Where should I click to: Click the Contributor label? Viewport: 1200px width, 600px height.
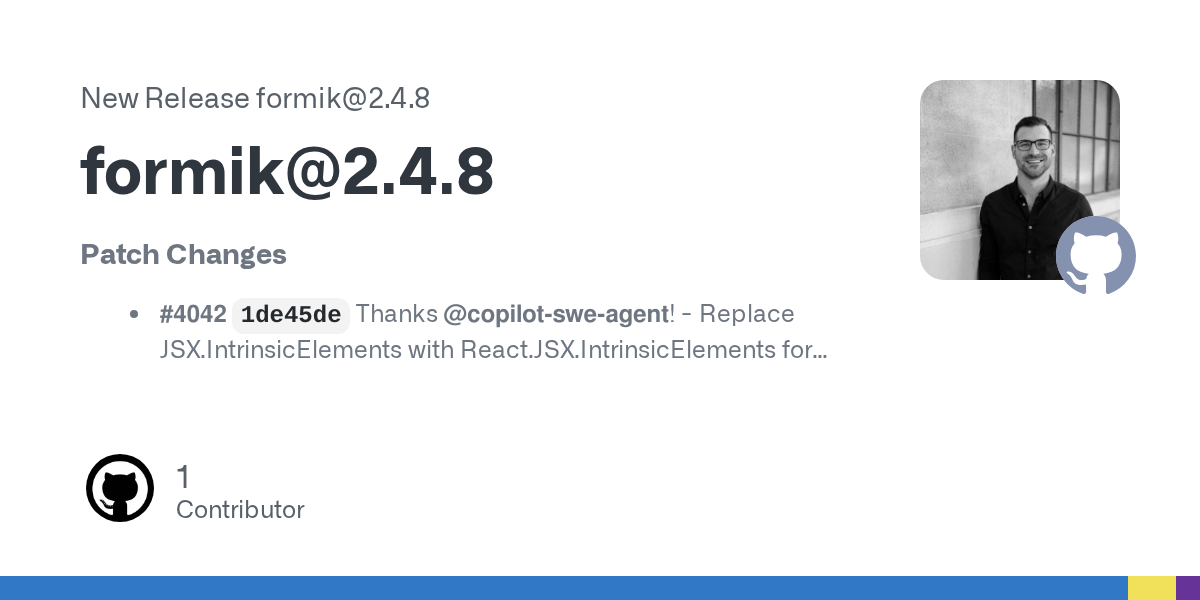pos(240,509)
